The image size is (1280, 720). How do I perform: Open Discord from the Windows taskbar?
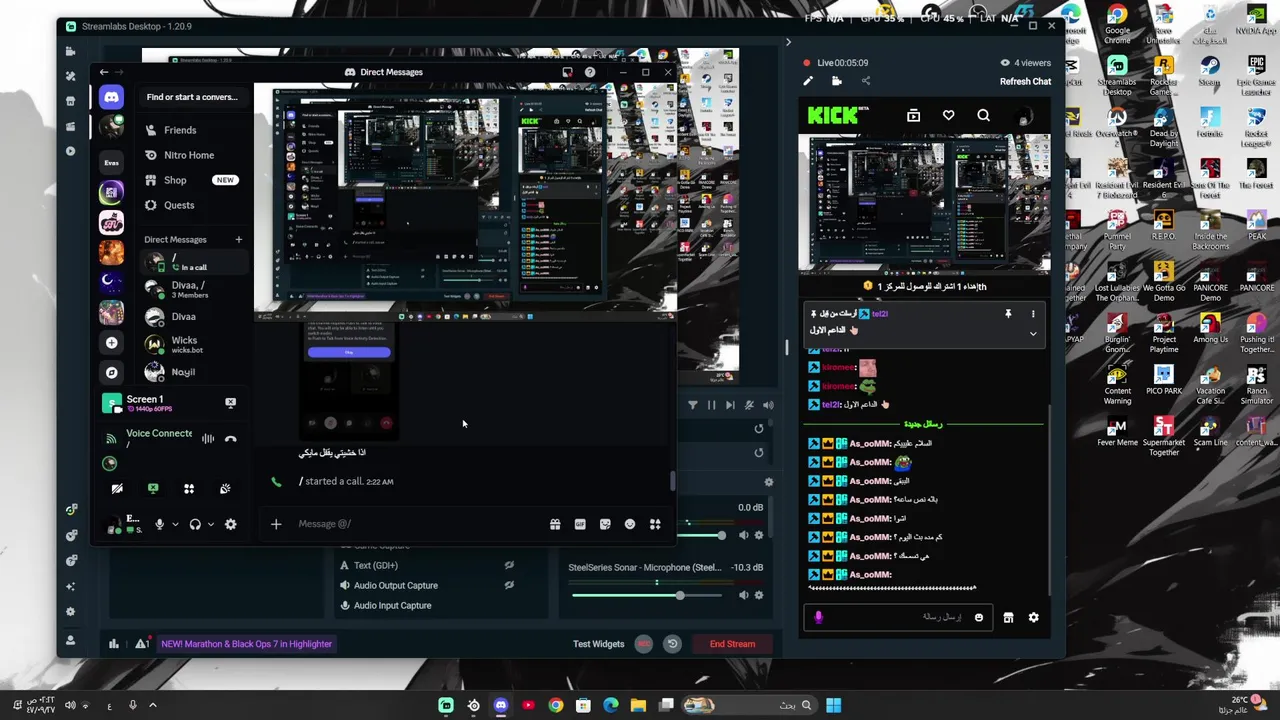pos(501,706)
